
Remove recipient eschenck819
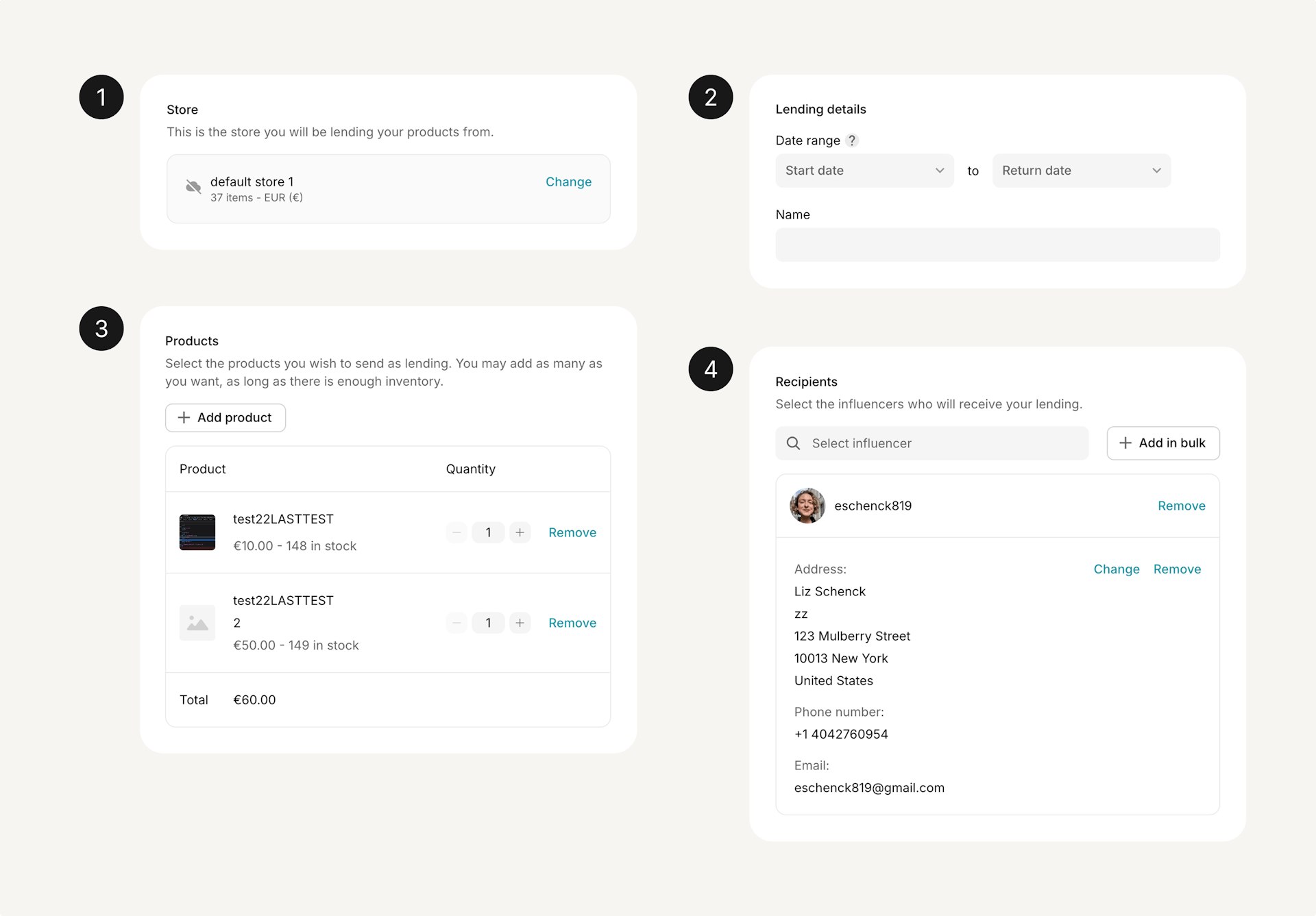[x=1181, y=506]
